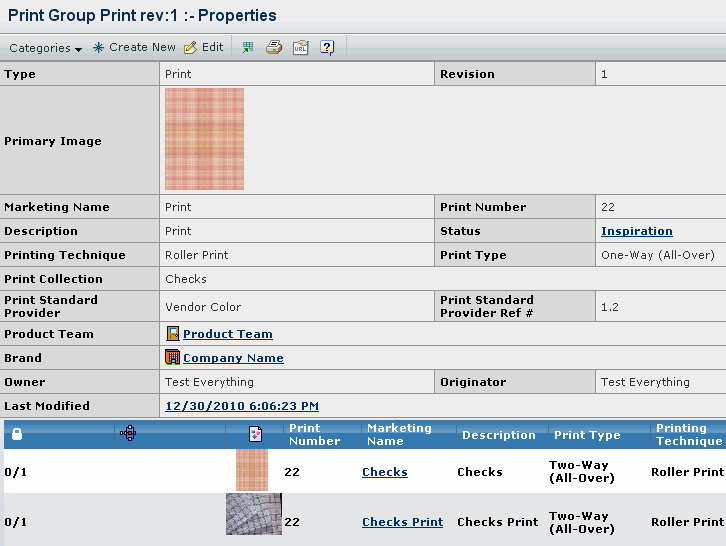Open the 12/30/2010 6:06:23 PM link
This screenshot has height=546, width=726.
click(x=242, y=406)
